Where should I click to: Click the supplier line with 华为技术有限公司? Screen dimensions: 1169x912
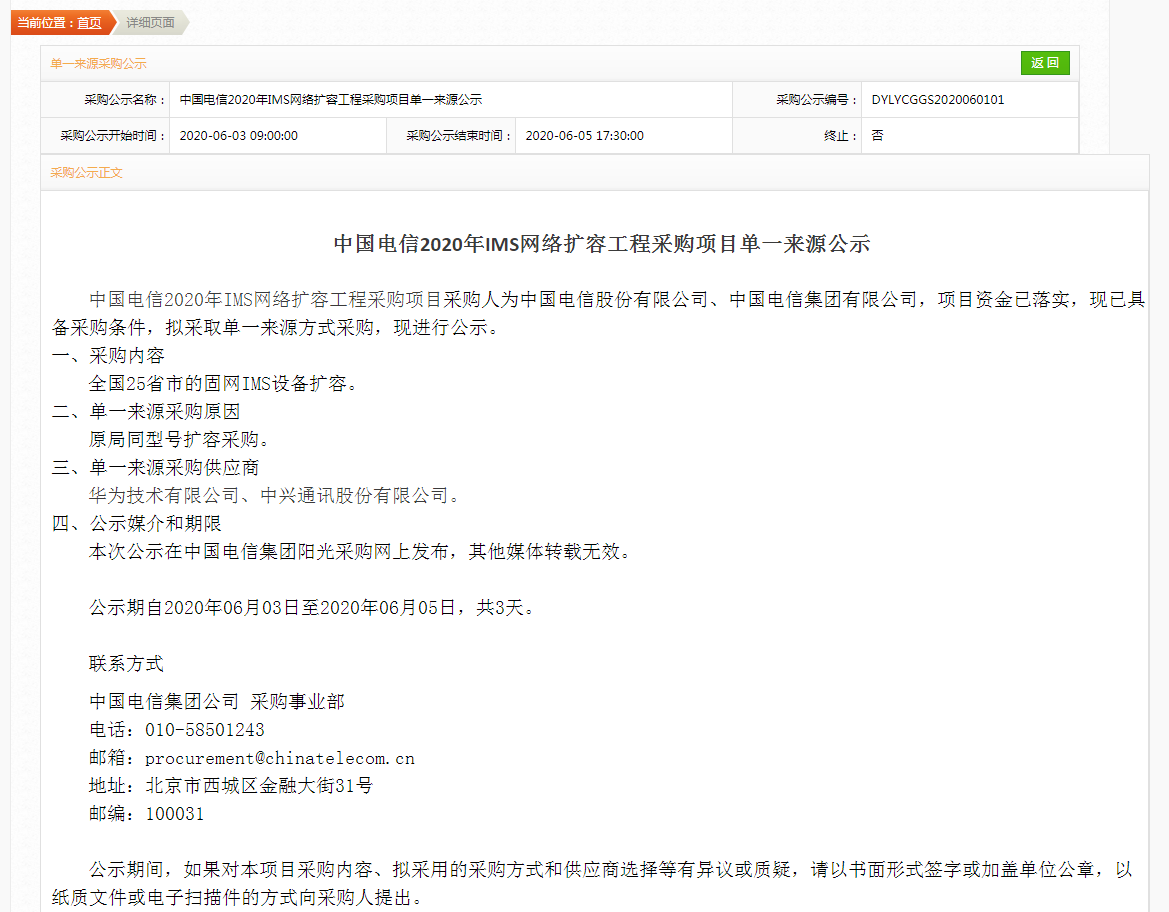274,495
